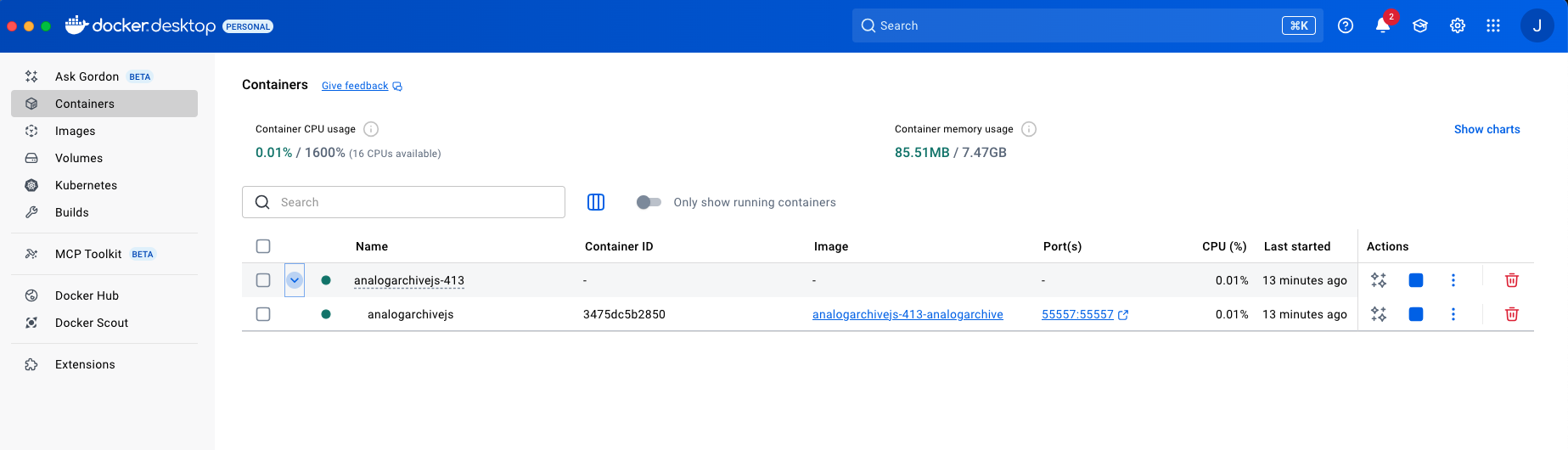Sort by the Image column header
This screenshot has width=1568, height=450.
pos(831,246)
